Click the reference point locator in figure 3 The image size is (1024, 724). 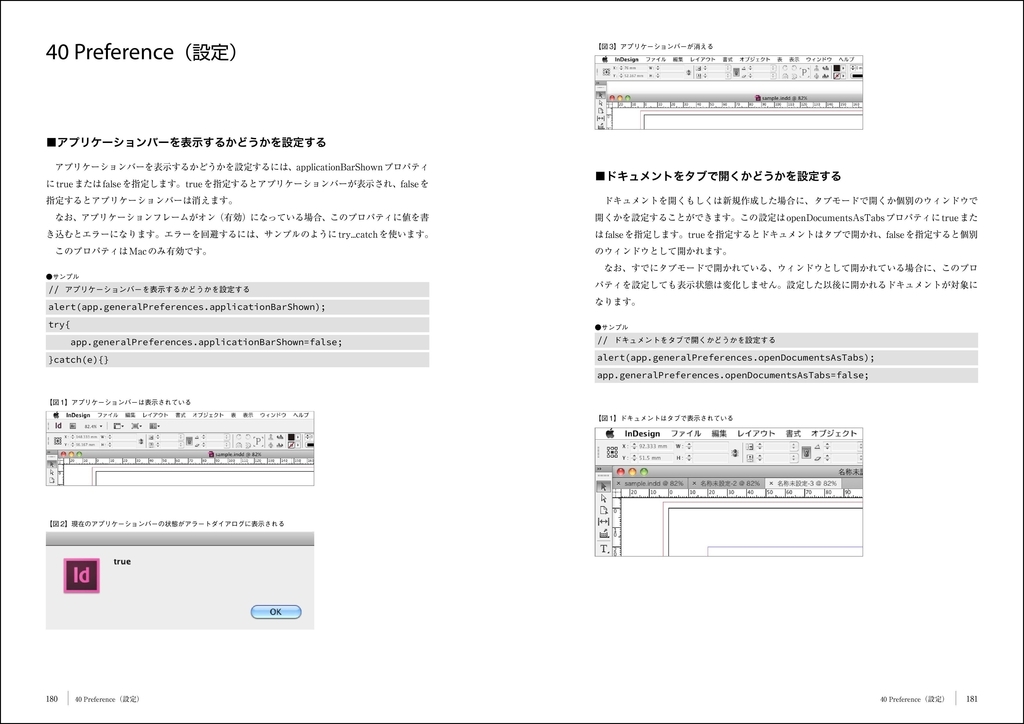[x=606, y=72]
